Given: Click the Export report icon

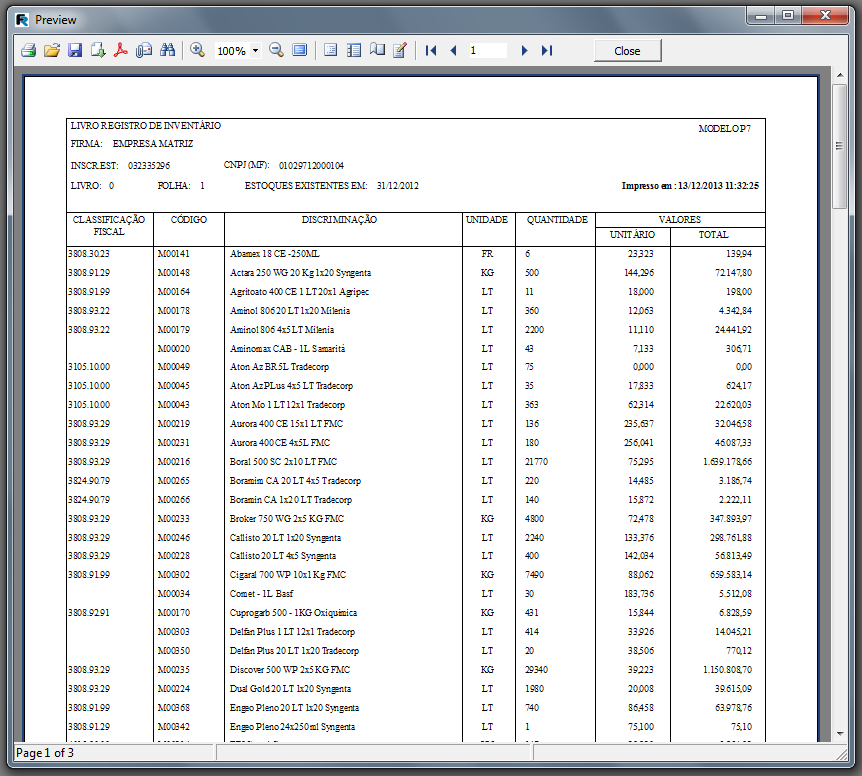Looking at the screenshot, I should [x=98, y=51].
